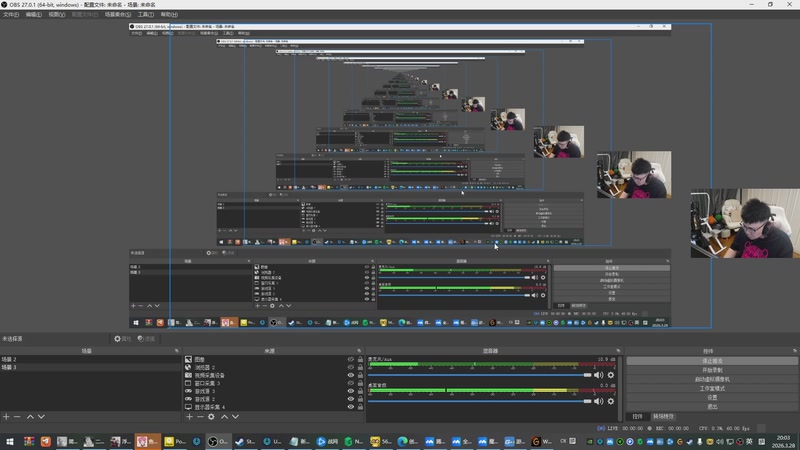Click the audio mixer vertical scrollbar
Screen dimensions: 800x450
[x=620, y=388]
